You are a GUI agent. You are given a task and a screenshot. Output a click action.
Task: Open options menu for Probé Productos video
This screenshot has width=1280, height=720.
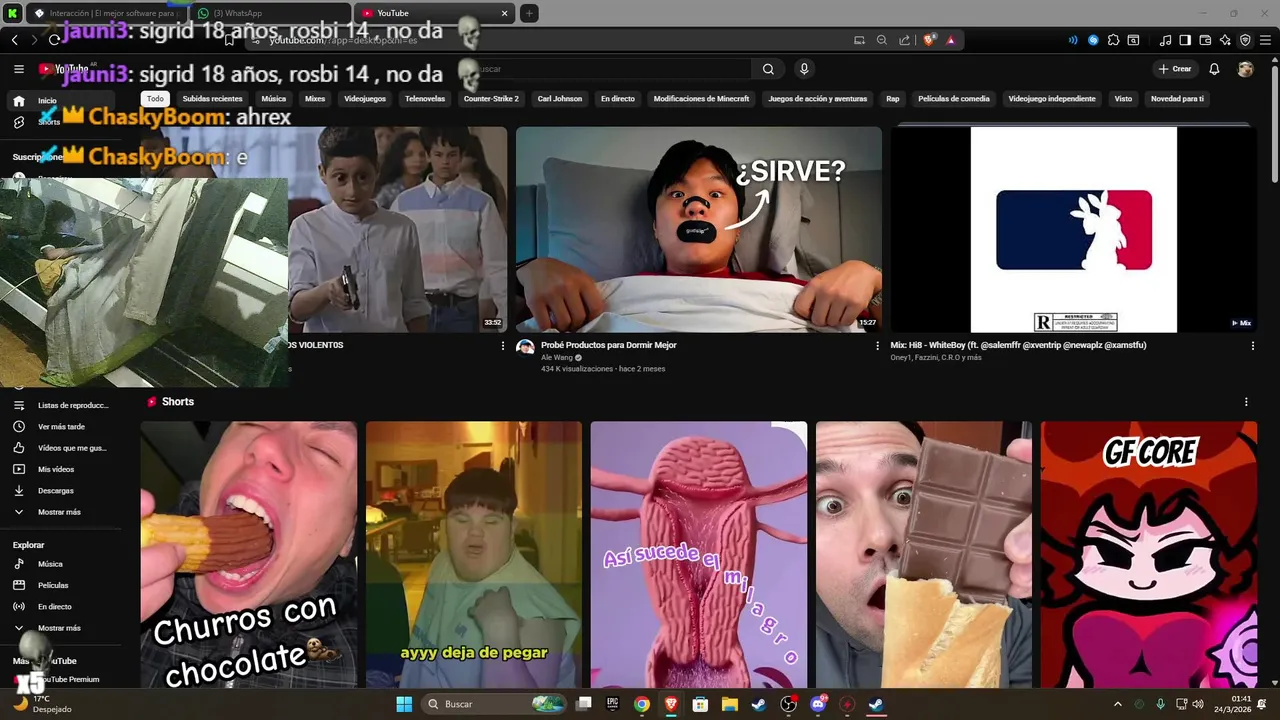[878, 346]
